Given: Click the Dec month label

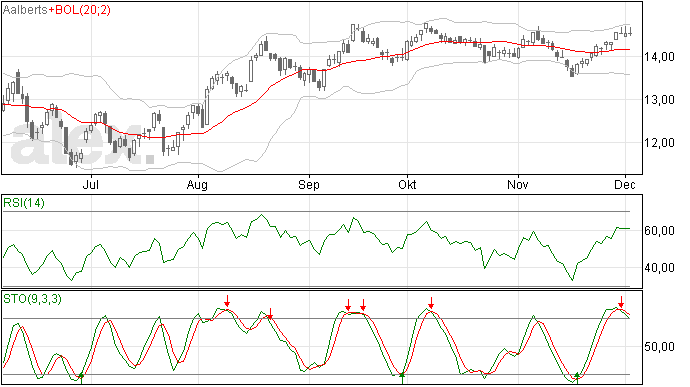Looking at the screenshot, I should click(625, 184).
